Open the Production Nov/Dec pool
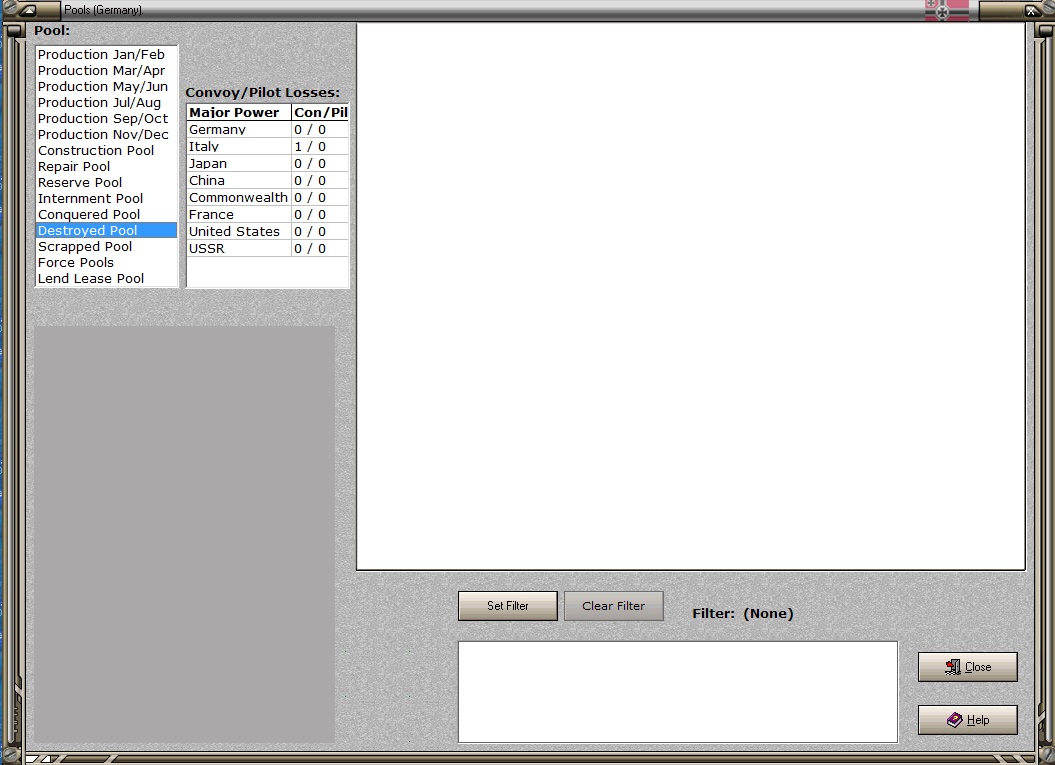Screen dimensions: 1055x765 pos(106,135)
